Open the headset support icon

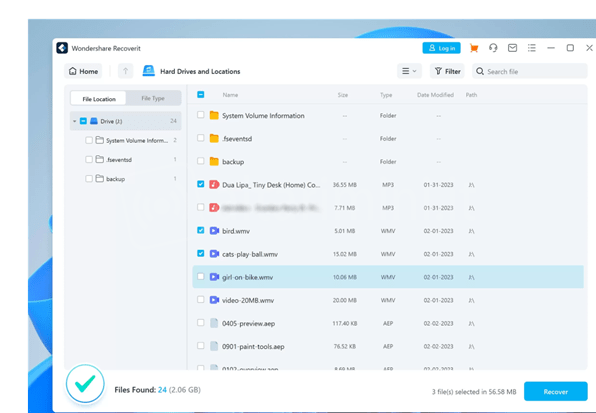493,48
